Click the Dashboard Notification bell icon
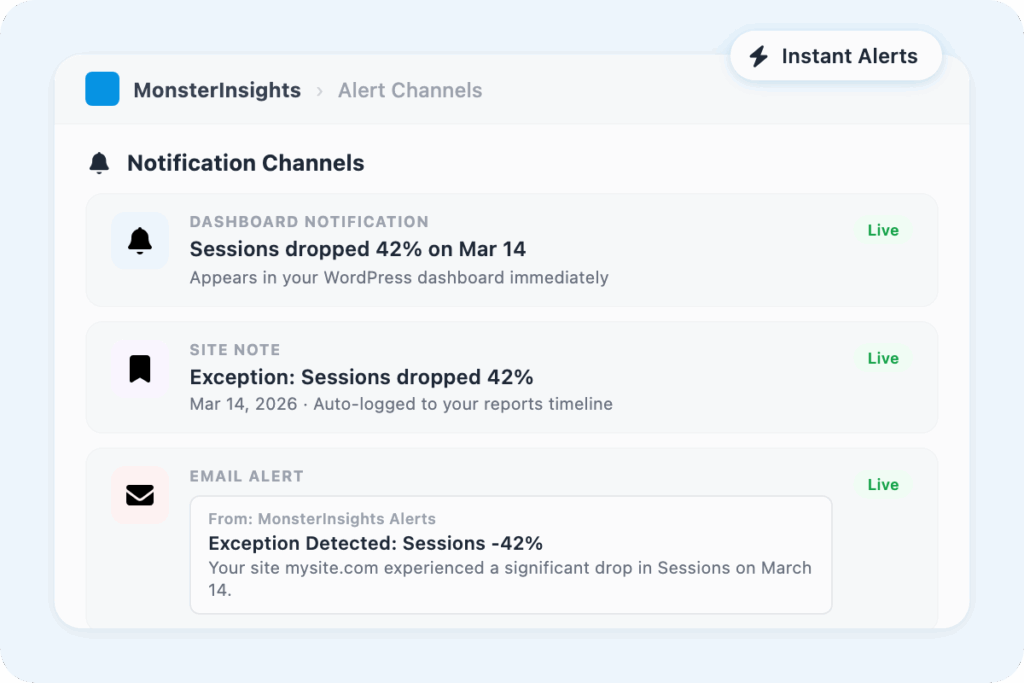 [x=140, y=240]
